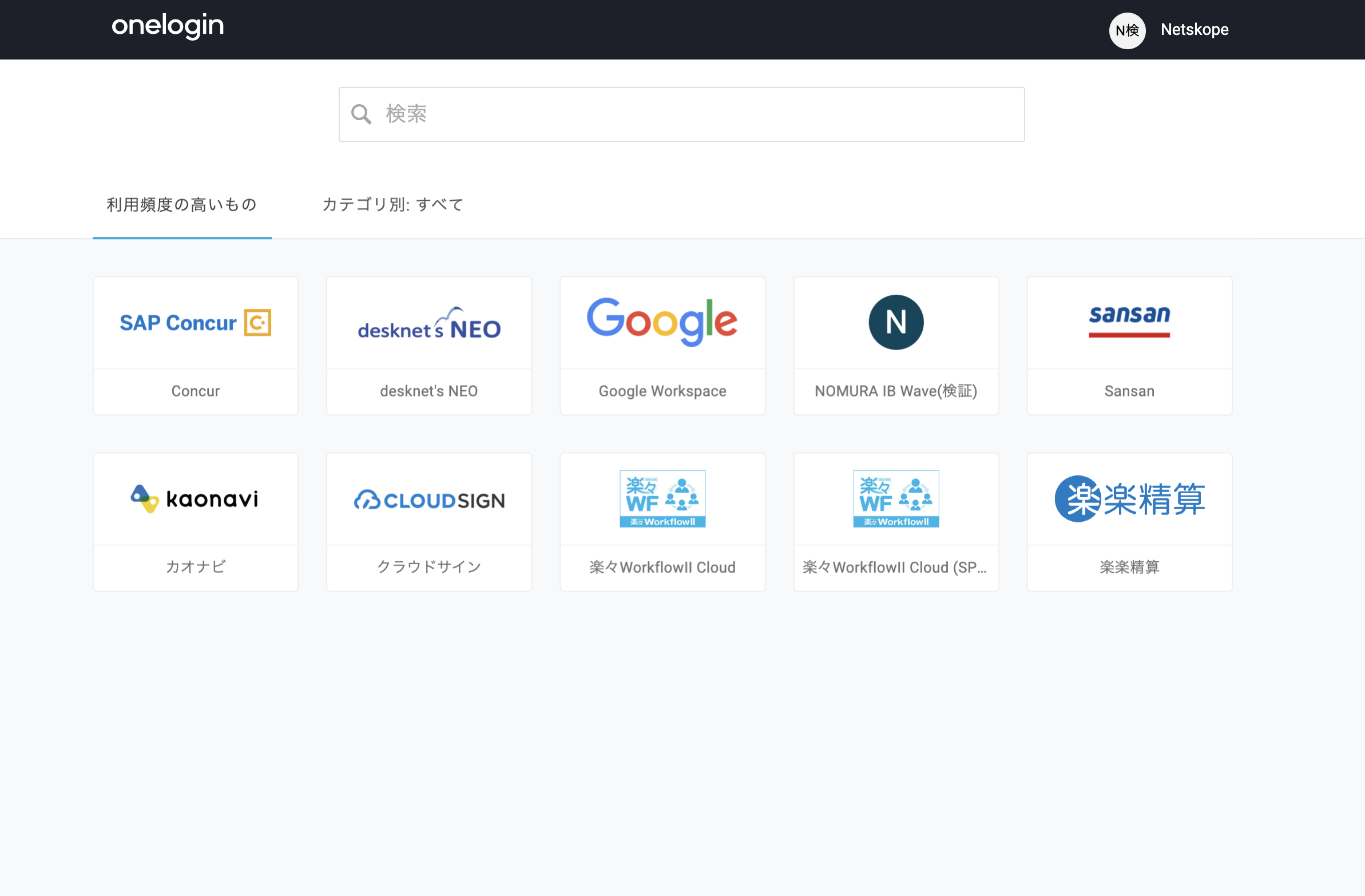Go to onelogin home logo
The image size is (1365, 896).
(168, 26)
